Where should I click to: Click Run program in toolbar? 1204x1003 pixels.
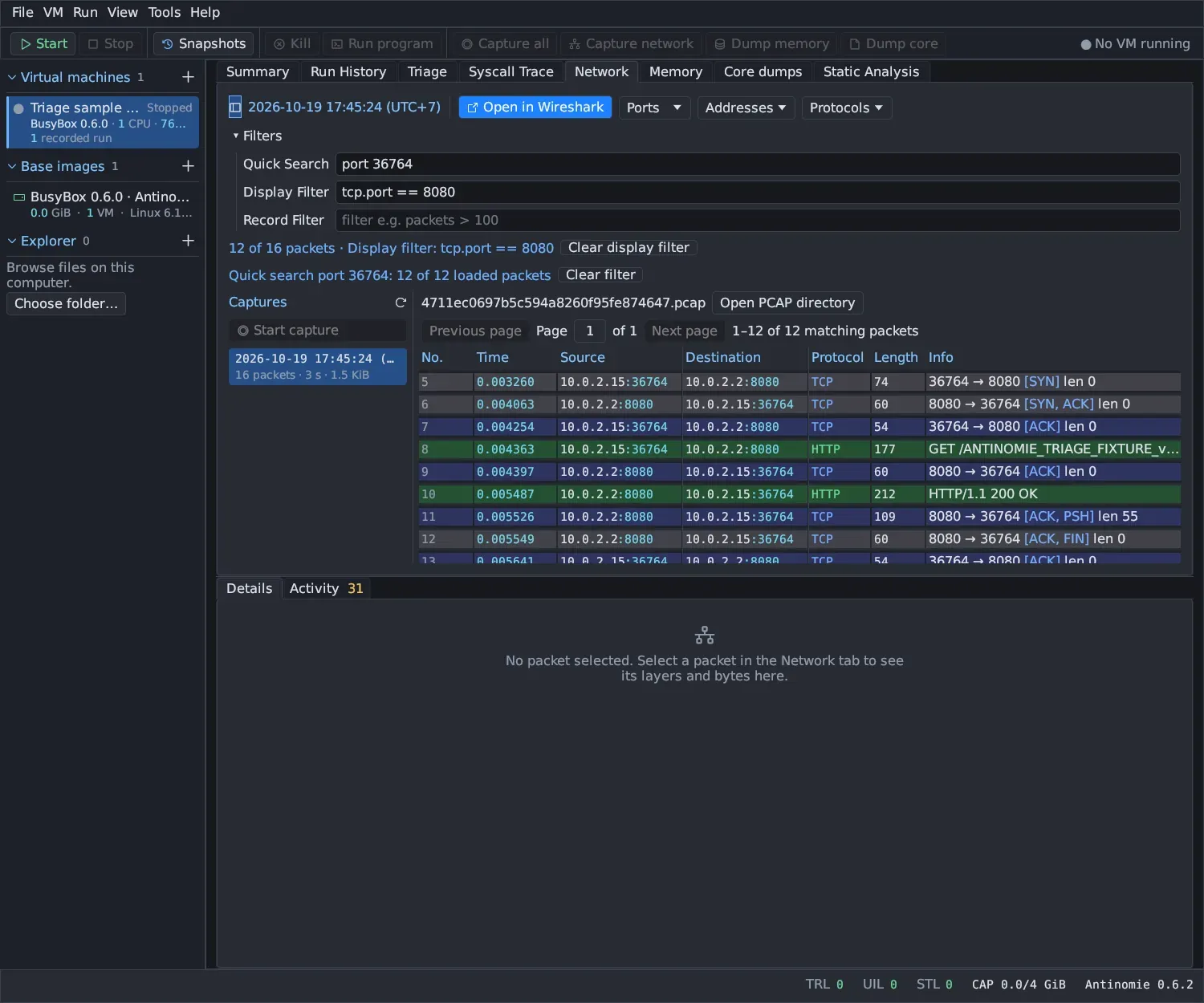(x=382, y=43)
